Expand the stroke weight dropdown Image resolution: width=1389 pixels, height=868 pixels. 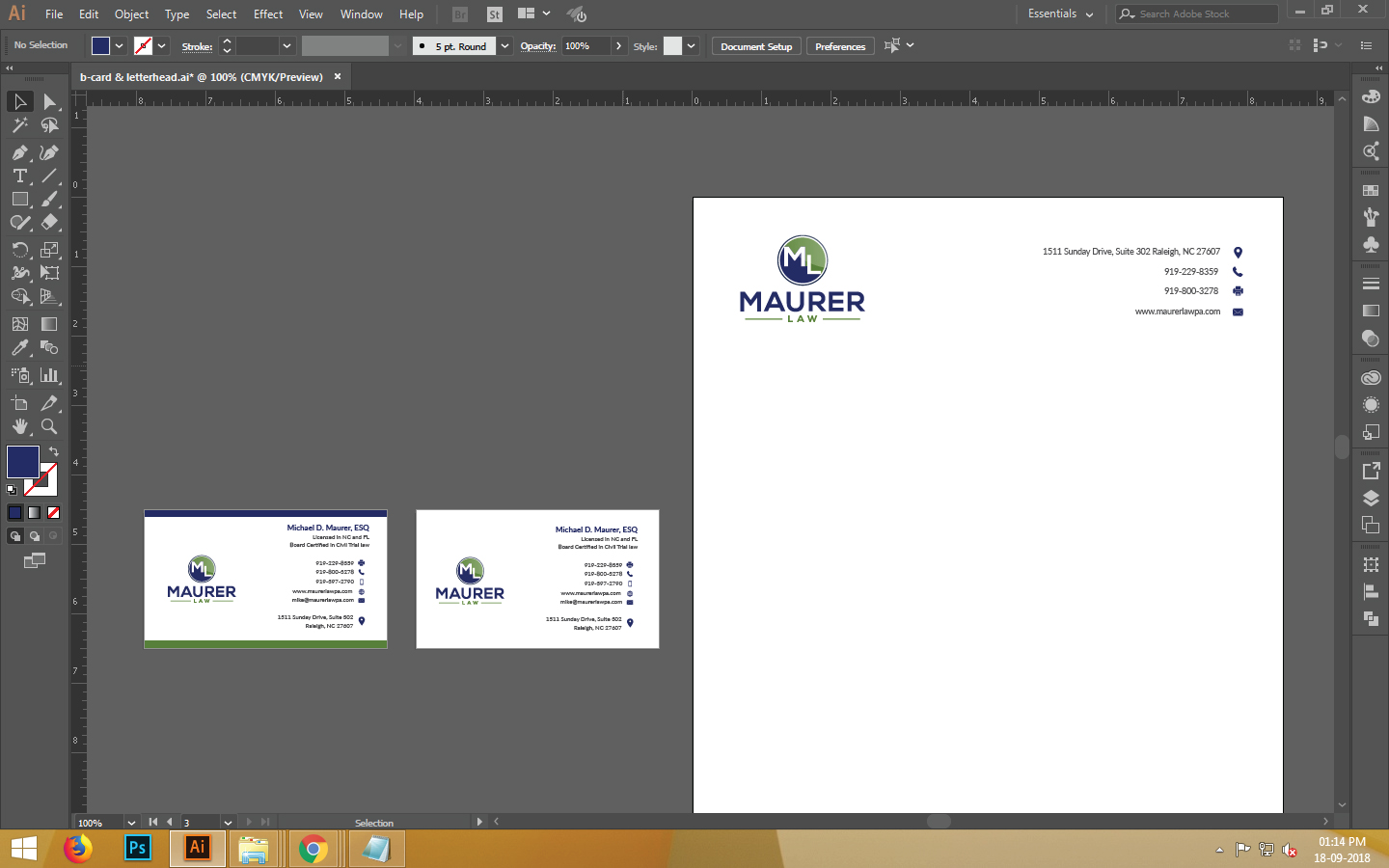(286, 45)
